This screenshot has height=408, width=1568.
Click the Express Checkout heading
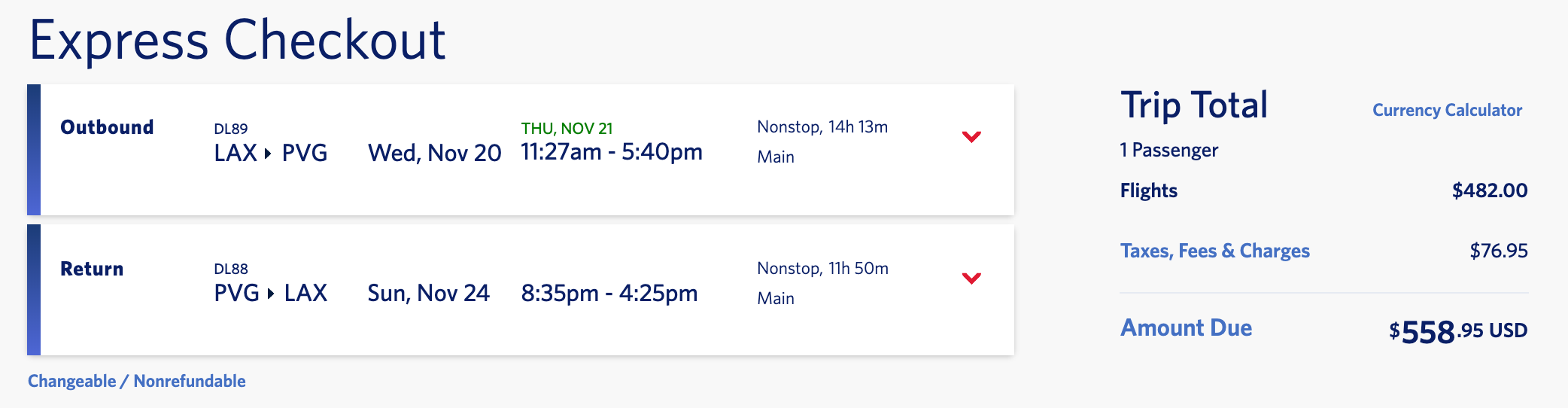pos(237,41)
